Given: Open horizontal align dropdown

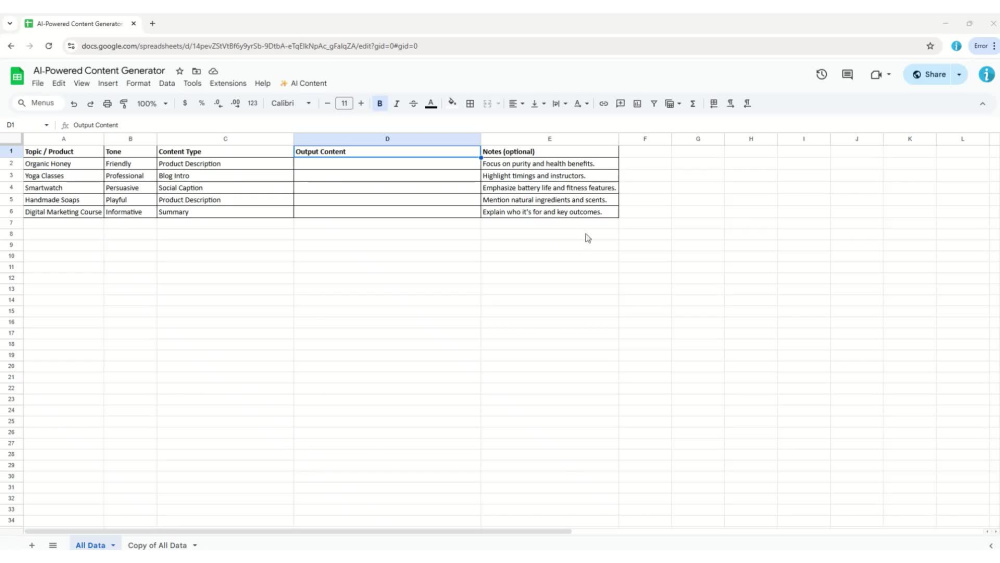Looking at the screenshot, I should [x=516, y=103].
